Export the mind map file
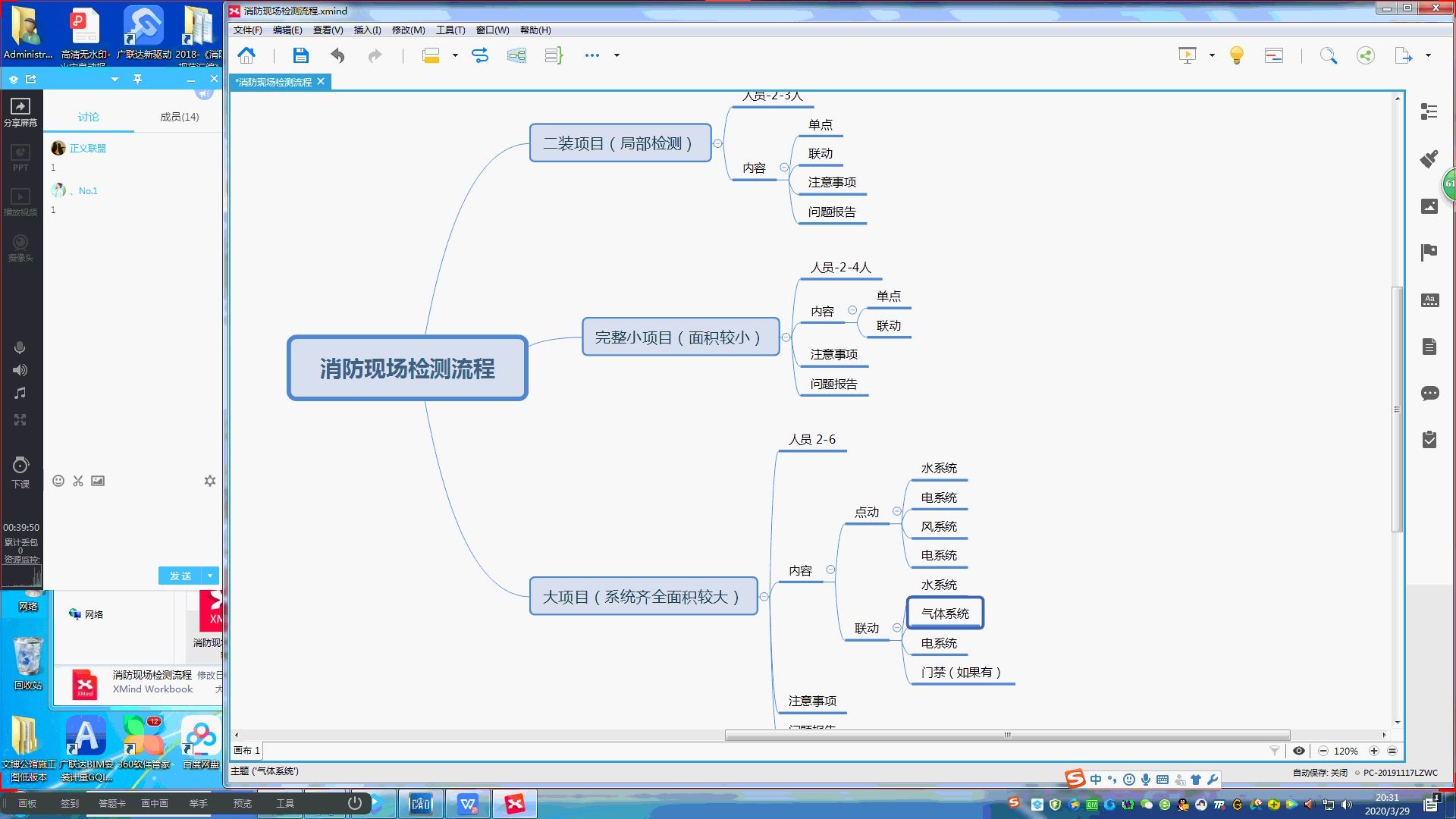1456x819 pixels. [x=1404, y=55]
